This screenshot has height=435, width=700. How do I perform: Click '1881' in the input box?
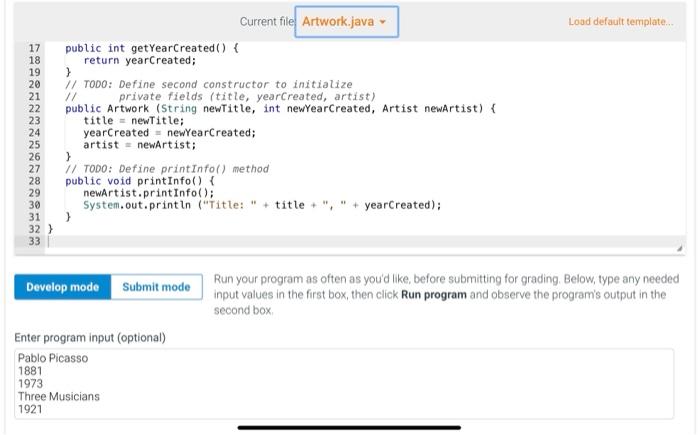point(30,371)
